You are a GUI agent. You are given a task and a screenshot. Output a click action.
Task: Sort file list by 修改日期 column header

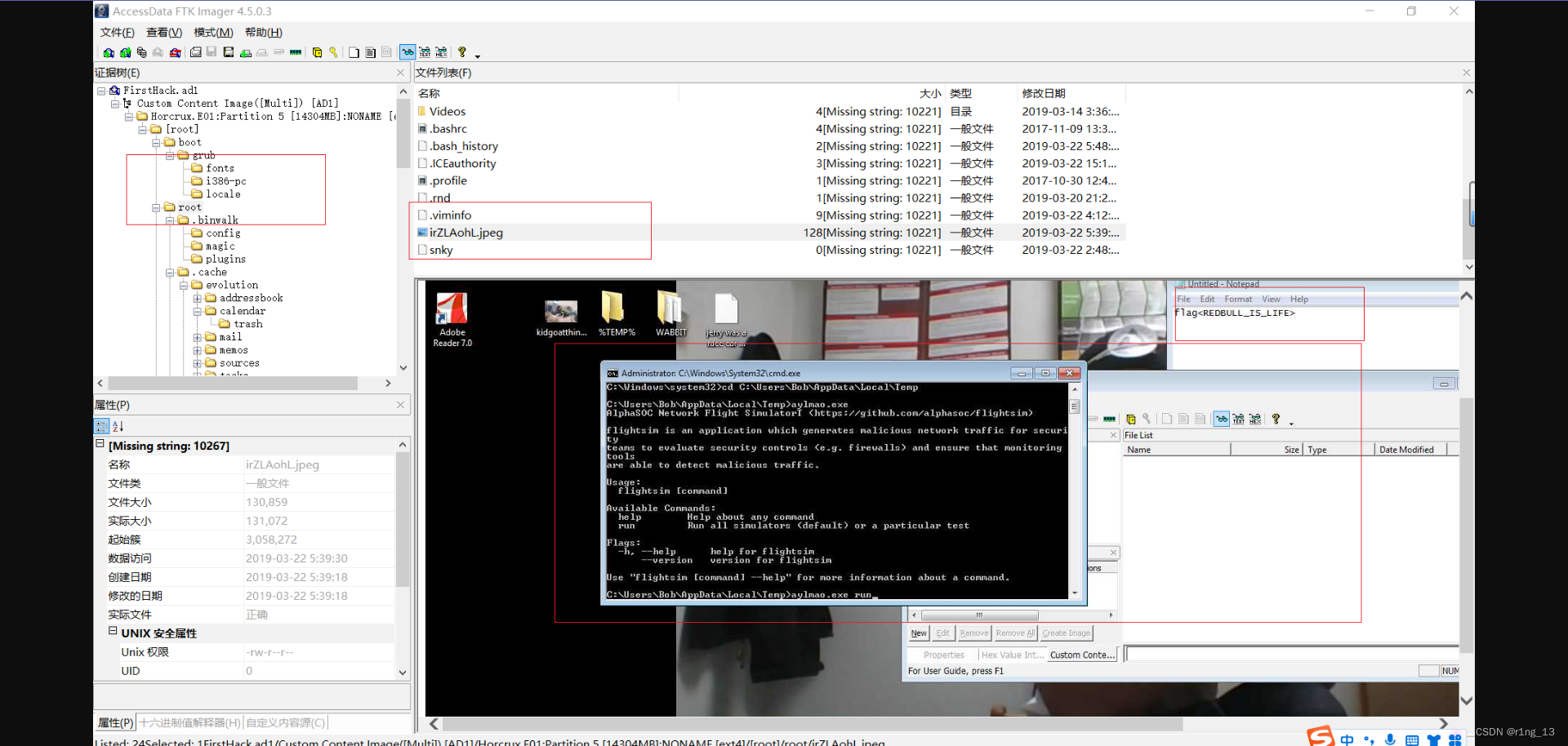(1071, 93)
